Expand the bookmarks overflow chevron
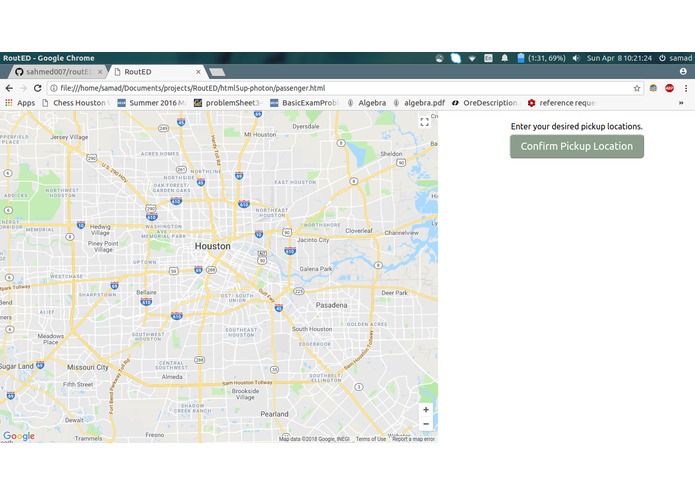 click(x=681, y=103)
